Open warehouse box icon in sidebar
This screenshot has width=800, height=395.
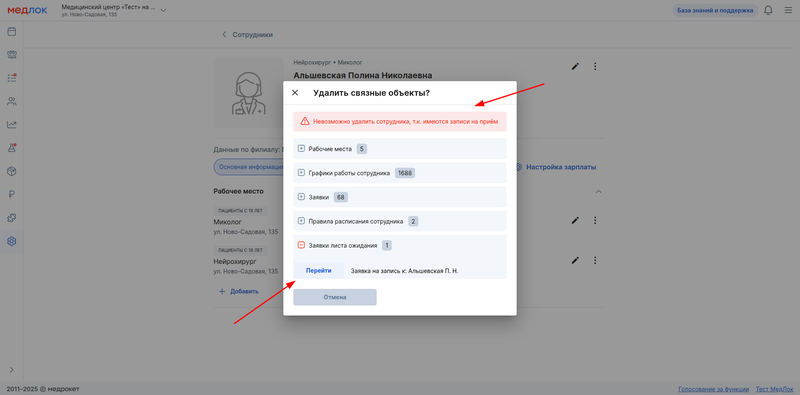11,171
